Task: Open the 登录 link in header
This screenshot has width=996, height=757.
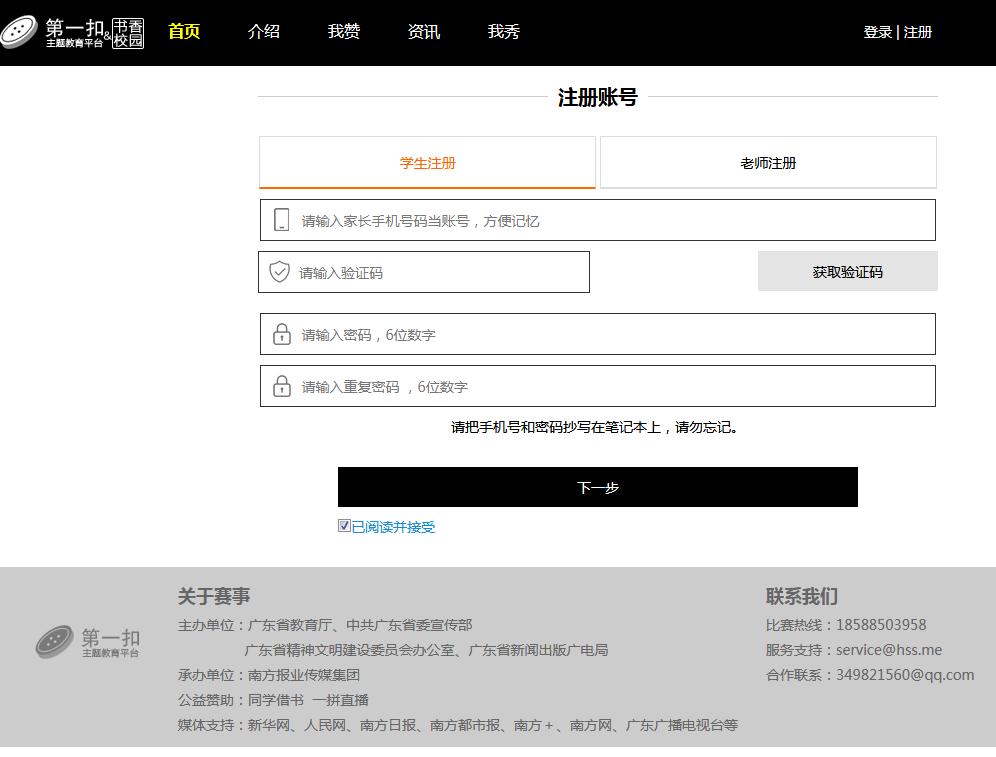Action: (877, 32)
